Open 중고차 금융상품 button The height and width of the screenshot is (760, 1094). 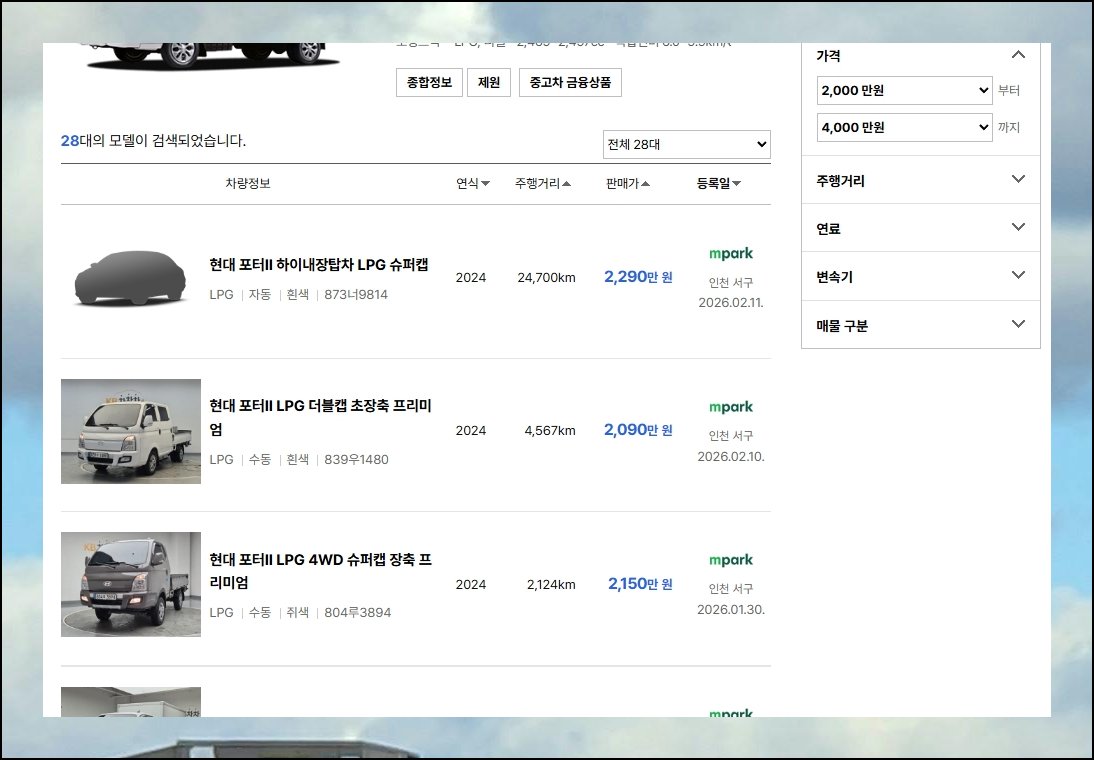click(570, 82)
